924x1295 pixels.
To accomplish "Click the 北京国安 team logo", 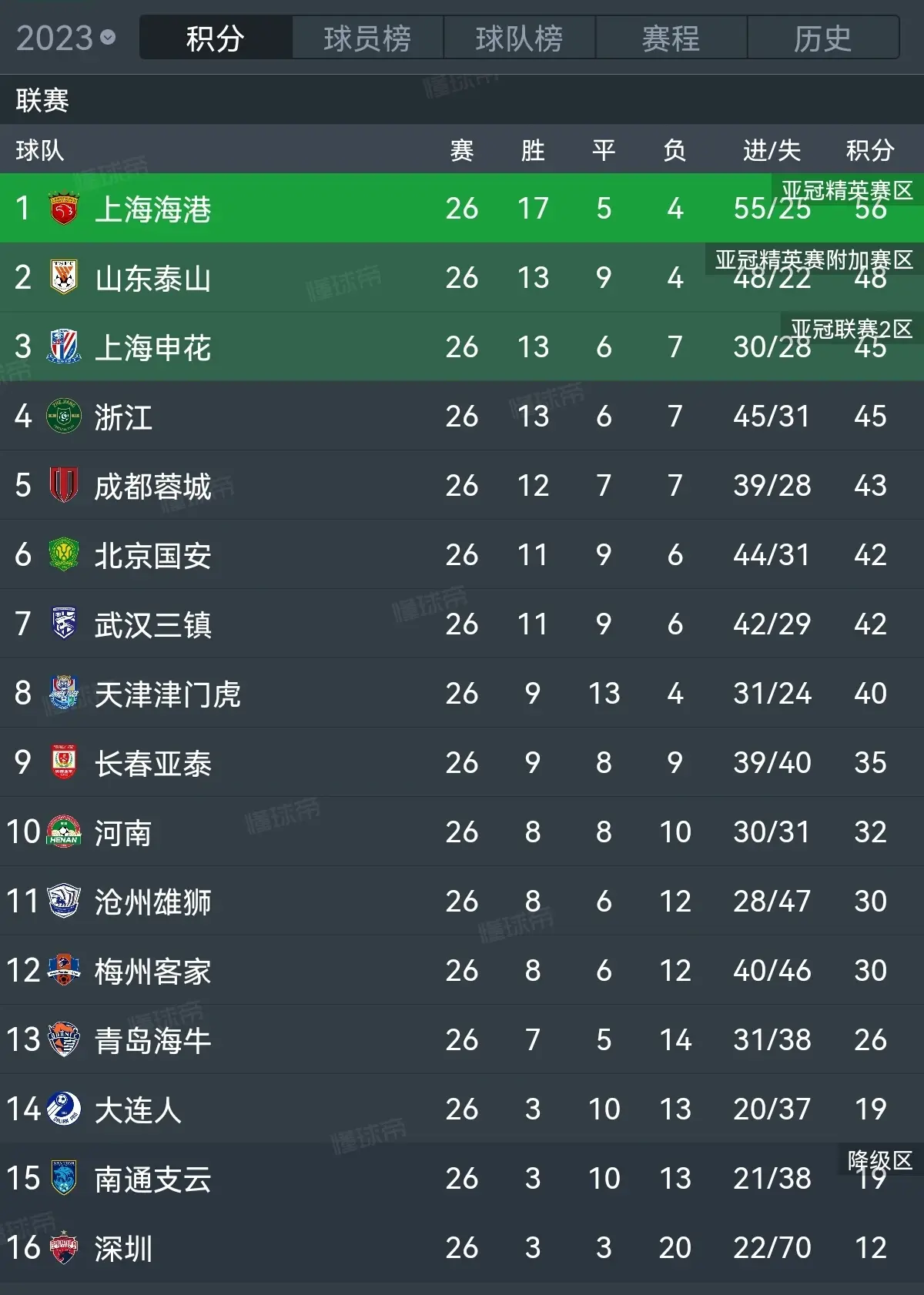I will (64, 554).
